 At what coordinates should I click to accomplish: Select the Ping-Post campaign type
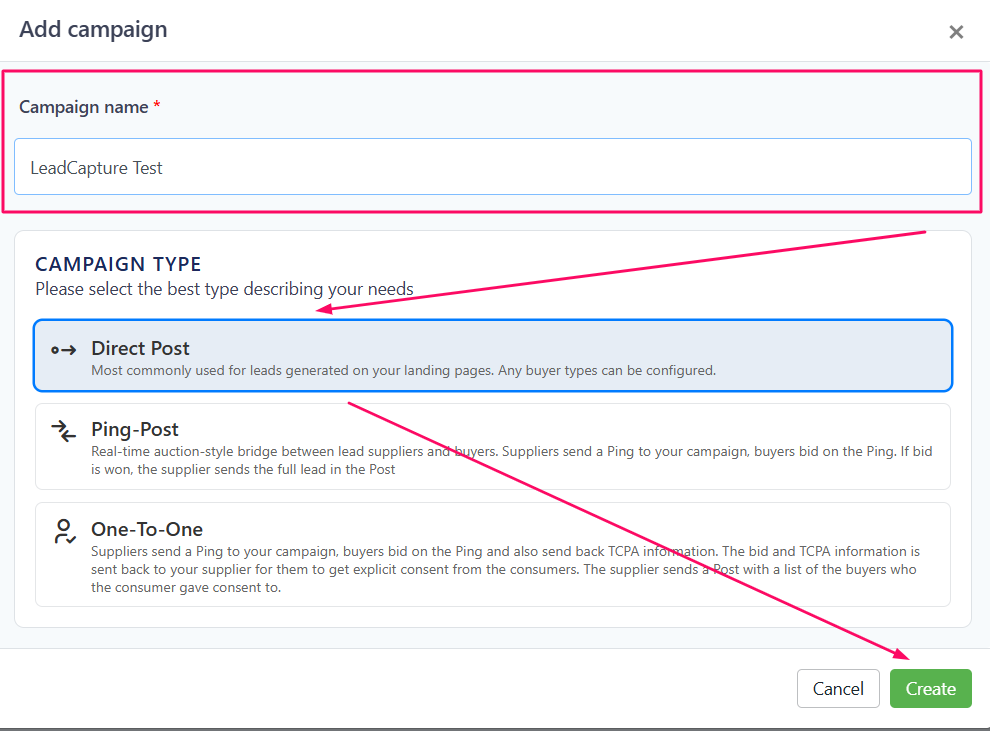pos(492,447)
